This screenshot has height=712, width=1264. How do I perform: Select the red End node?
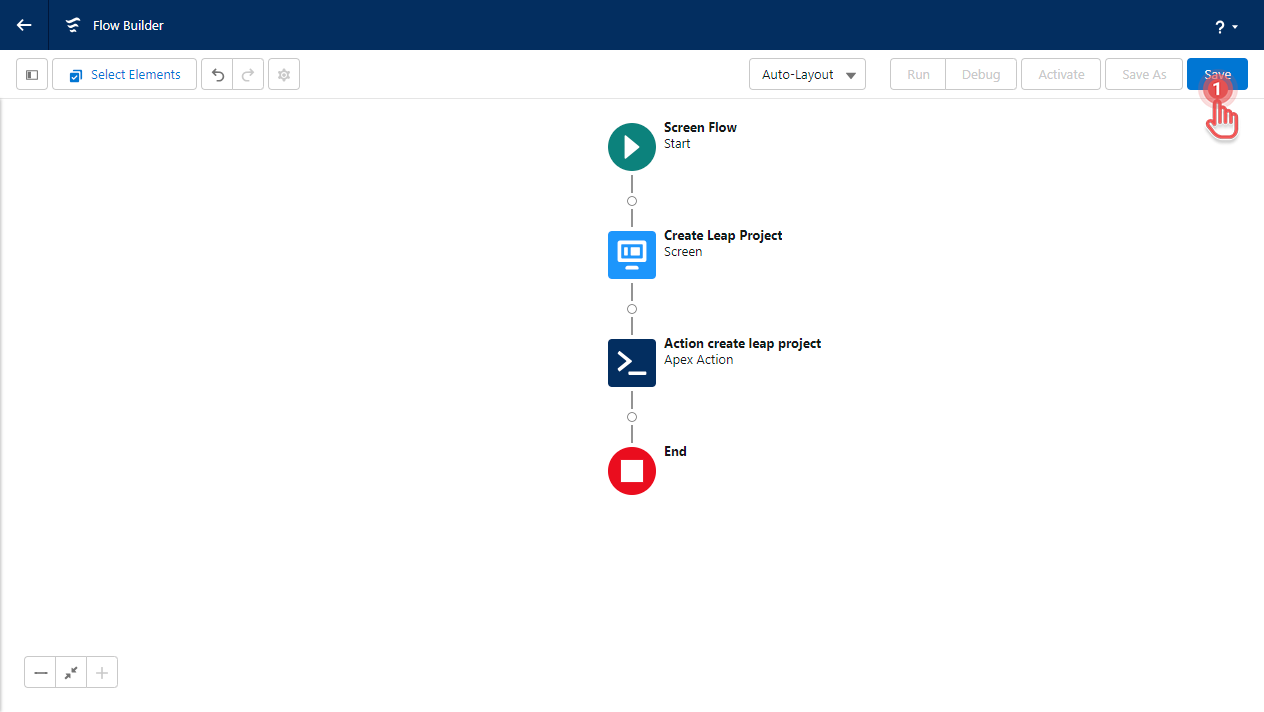click(632, 471)
